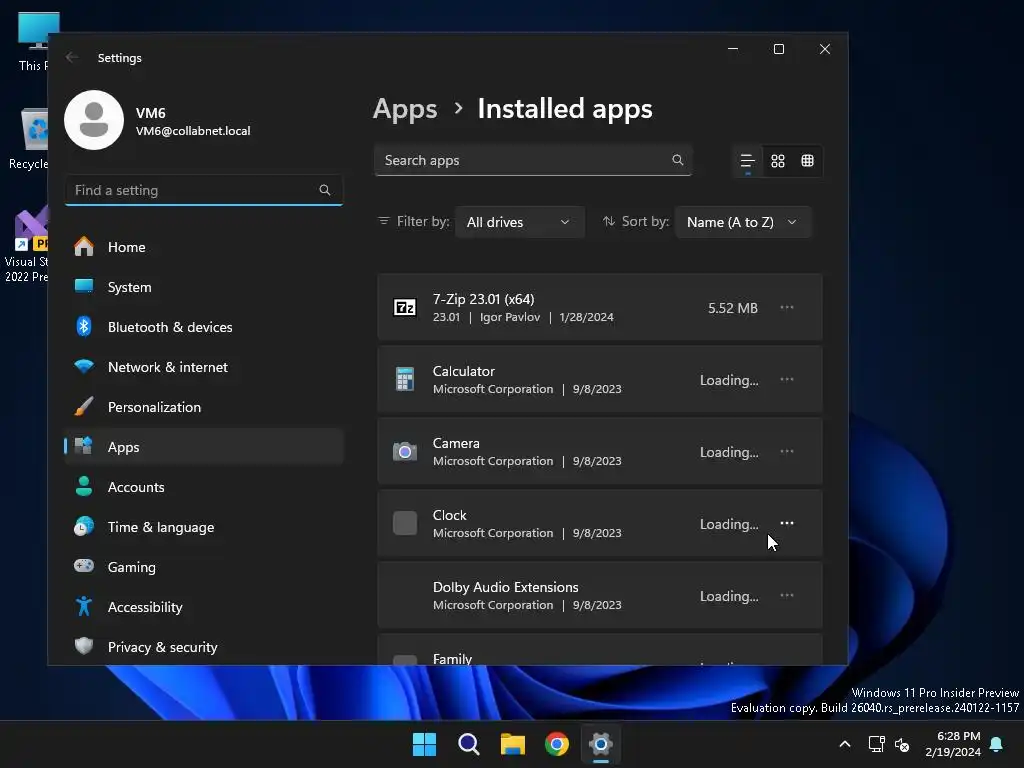Switch to grid view layout icon
1024x768 pixels.
(777, 161)
